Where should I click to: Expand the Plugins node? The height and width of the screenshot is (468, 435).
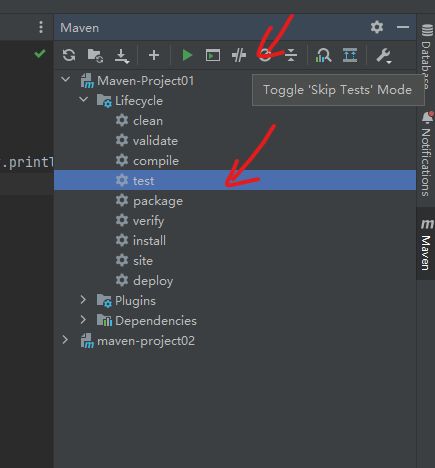coord(83,300)
